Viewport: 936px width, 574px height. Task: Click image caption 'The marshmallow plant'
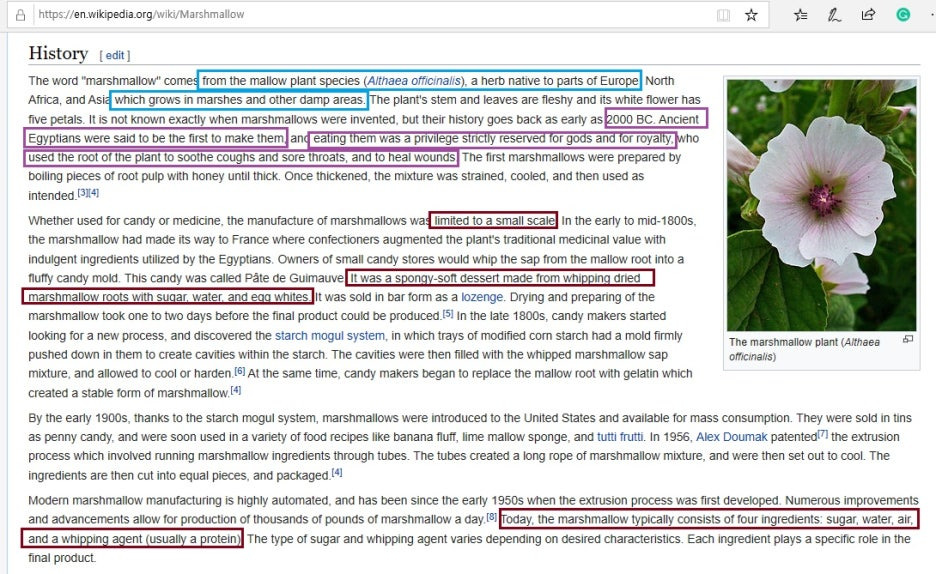click(804, 349)
